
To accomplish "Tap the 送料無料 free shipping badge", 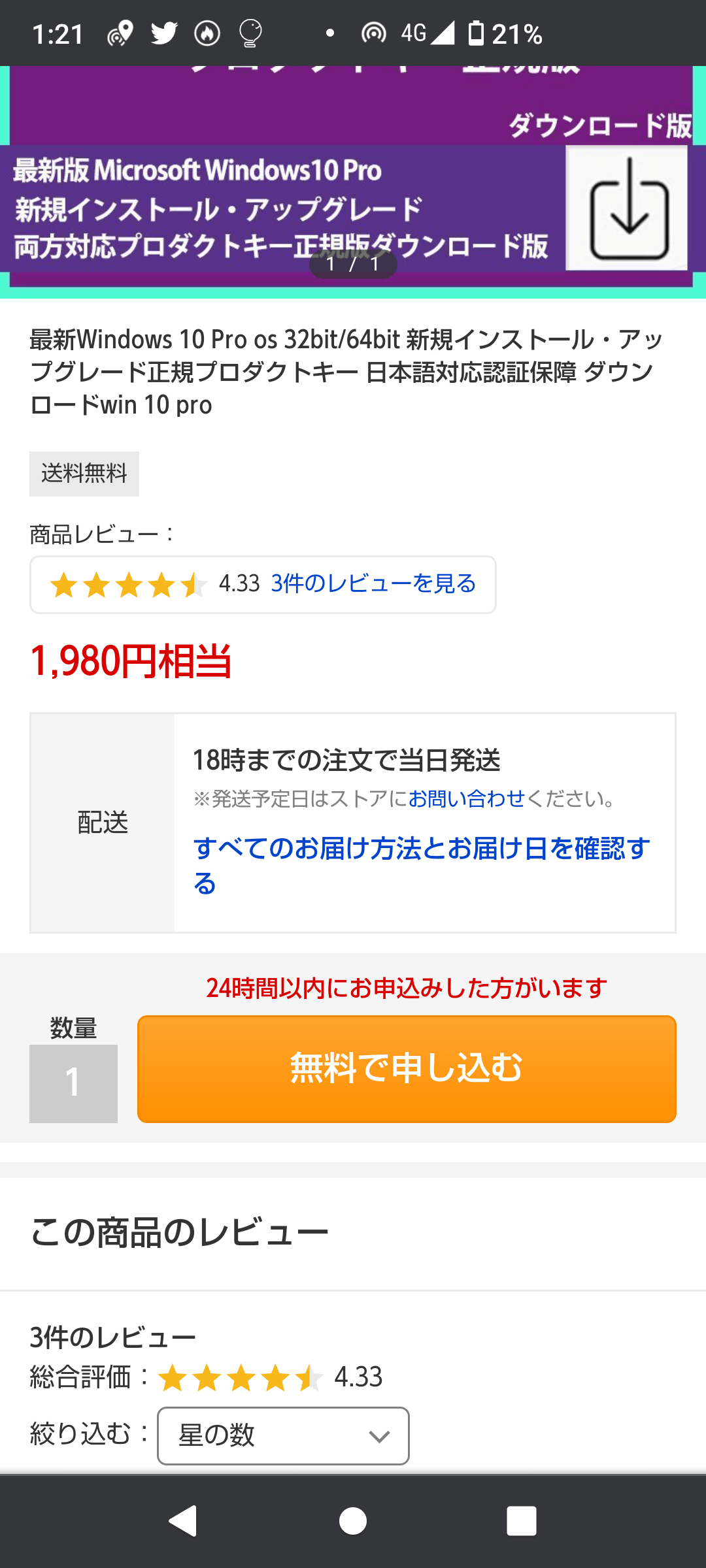I will [84, 474].
